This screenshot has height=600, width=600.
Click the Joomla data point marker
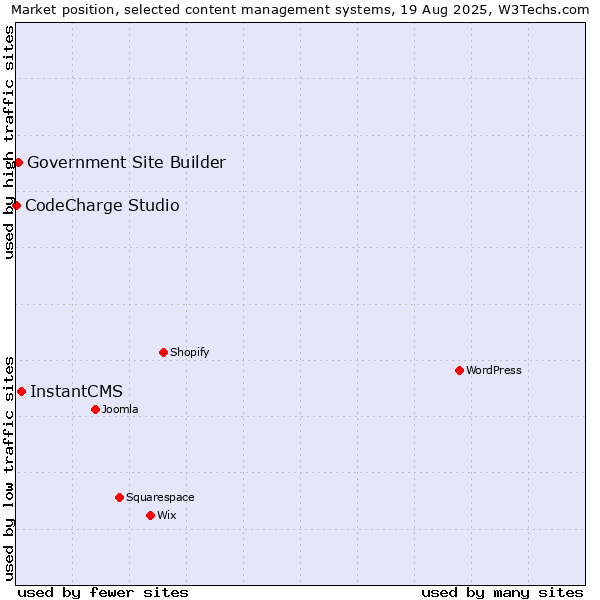(96, 409)
